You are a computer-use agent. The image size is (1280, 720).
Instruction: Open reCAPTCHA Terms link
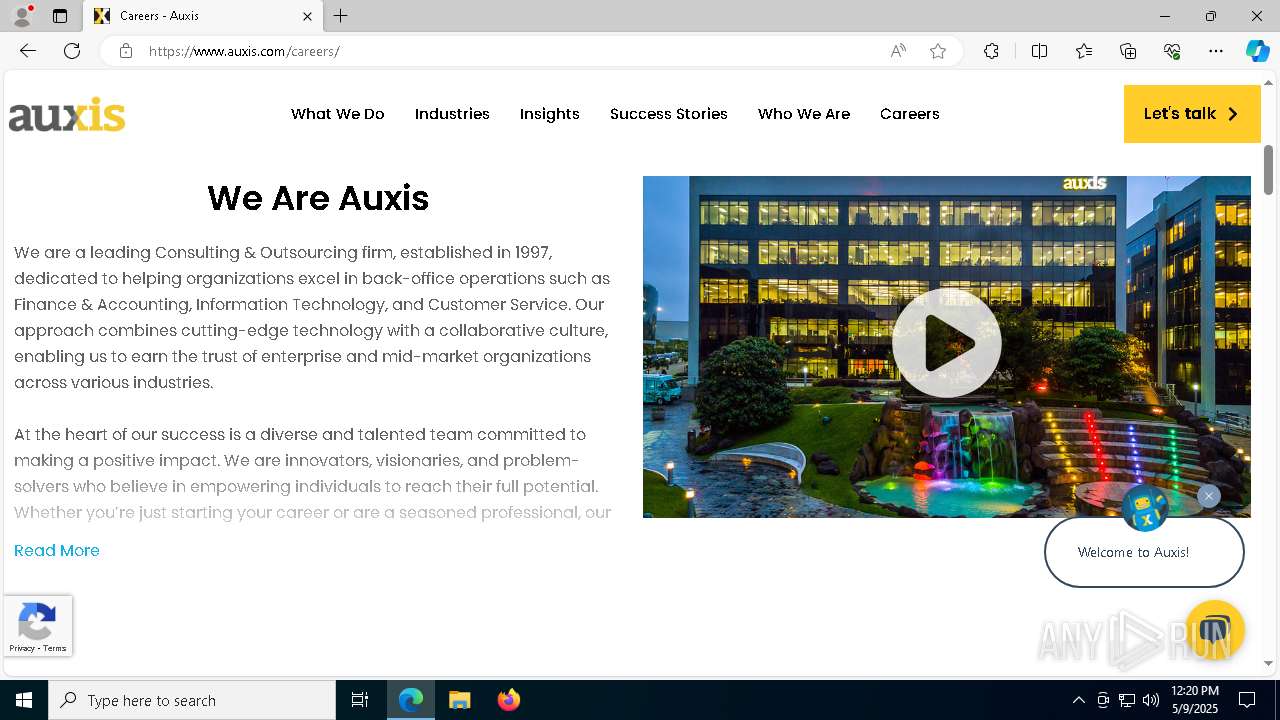point(55,649)
